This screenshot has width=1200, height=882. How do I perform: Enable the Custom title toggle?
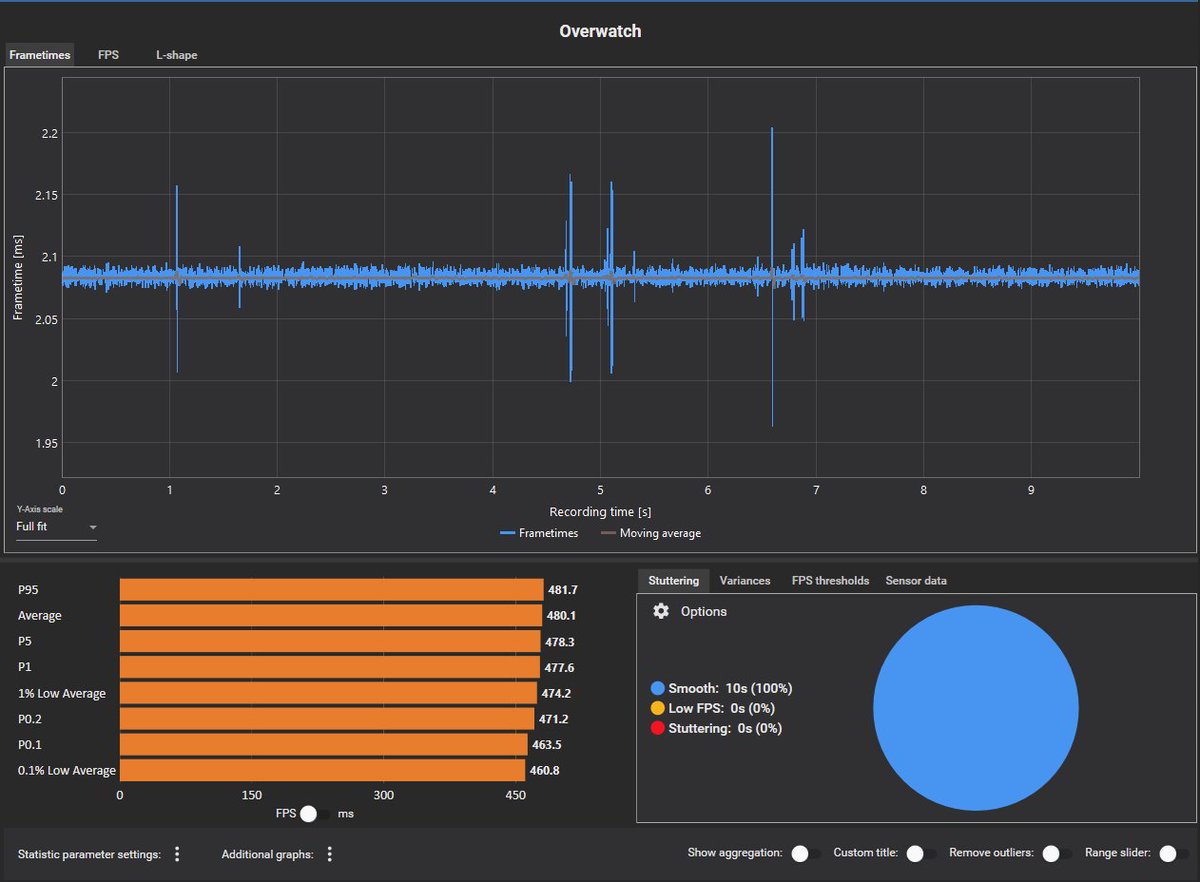pyautogui.click(x=916, y=853)
